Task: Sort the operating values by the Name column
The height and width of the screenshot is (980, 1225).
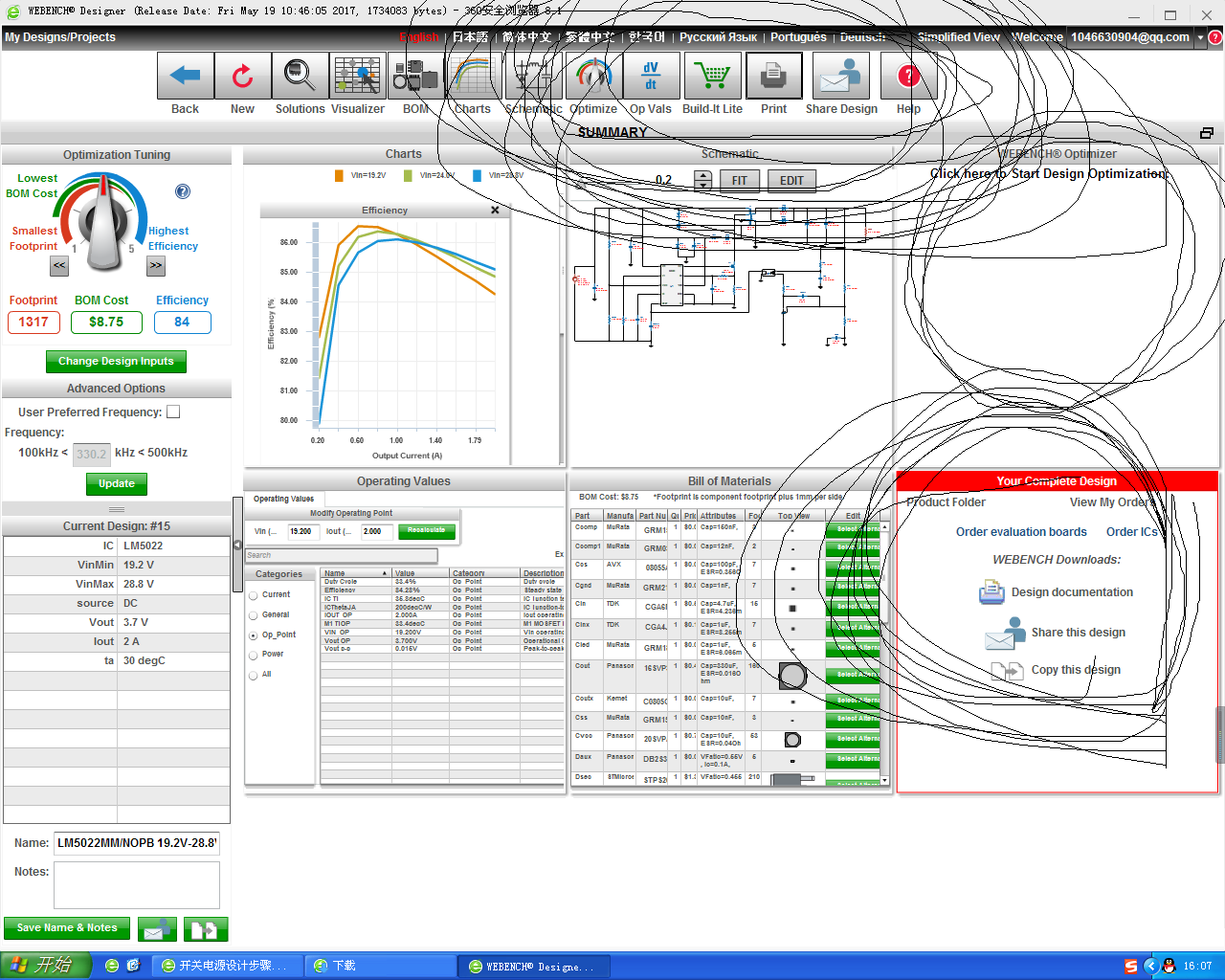Action: [x=356, y=573]
